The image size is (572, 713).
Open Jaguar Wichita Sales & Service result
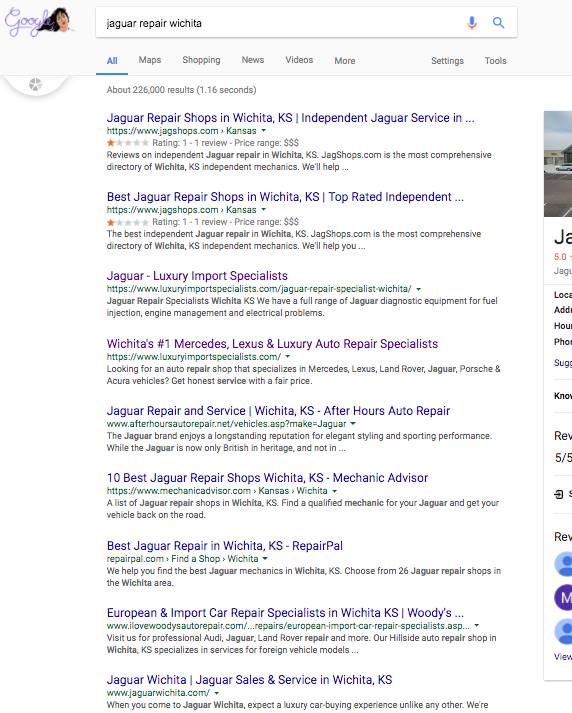(249, 680)
